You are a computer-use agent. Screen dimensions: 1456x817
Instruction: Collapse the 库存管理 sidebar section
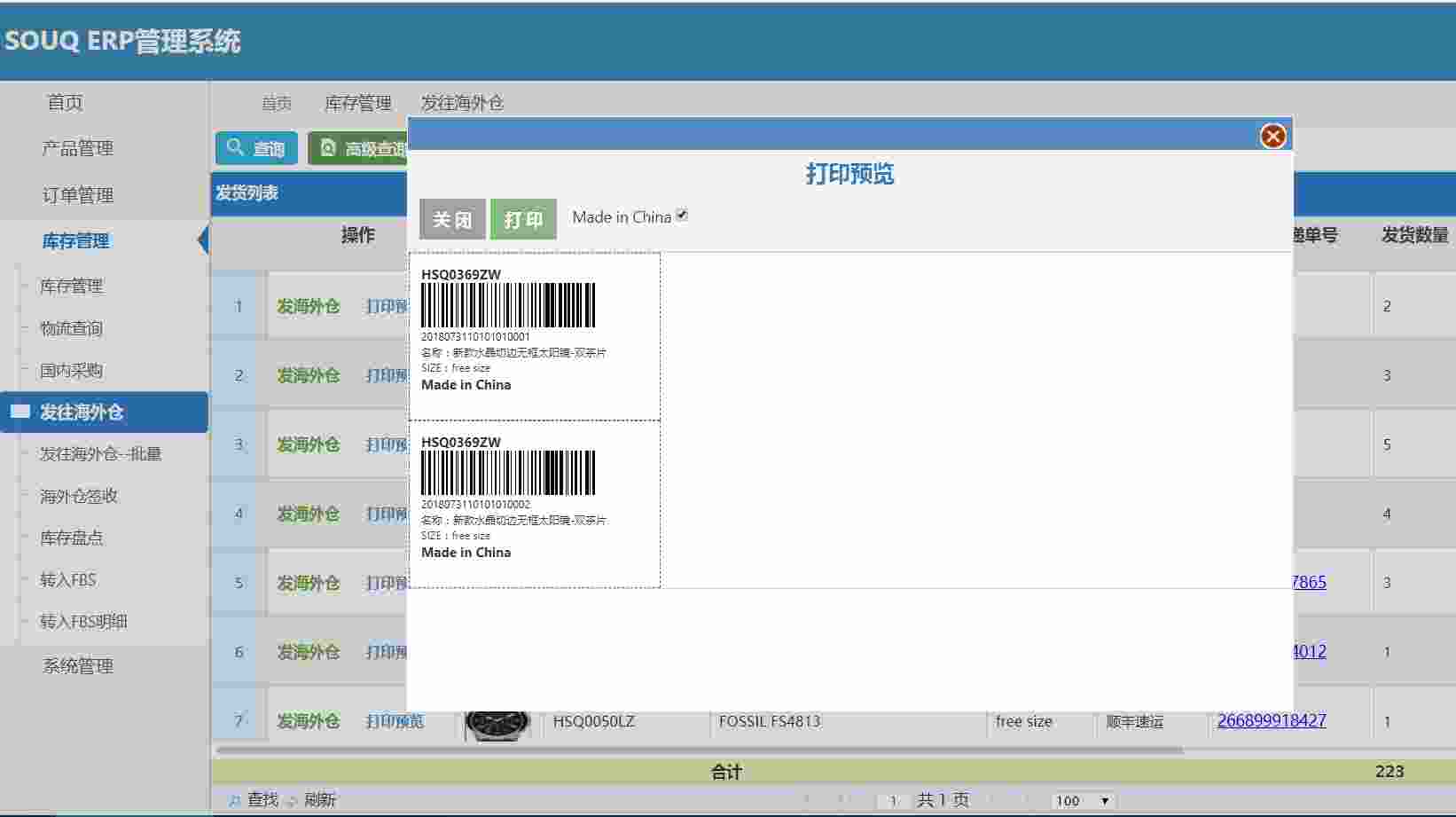76,241
